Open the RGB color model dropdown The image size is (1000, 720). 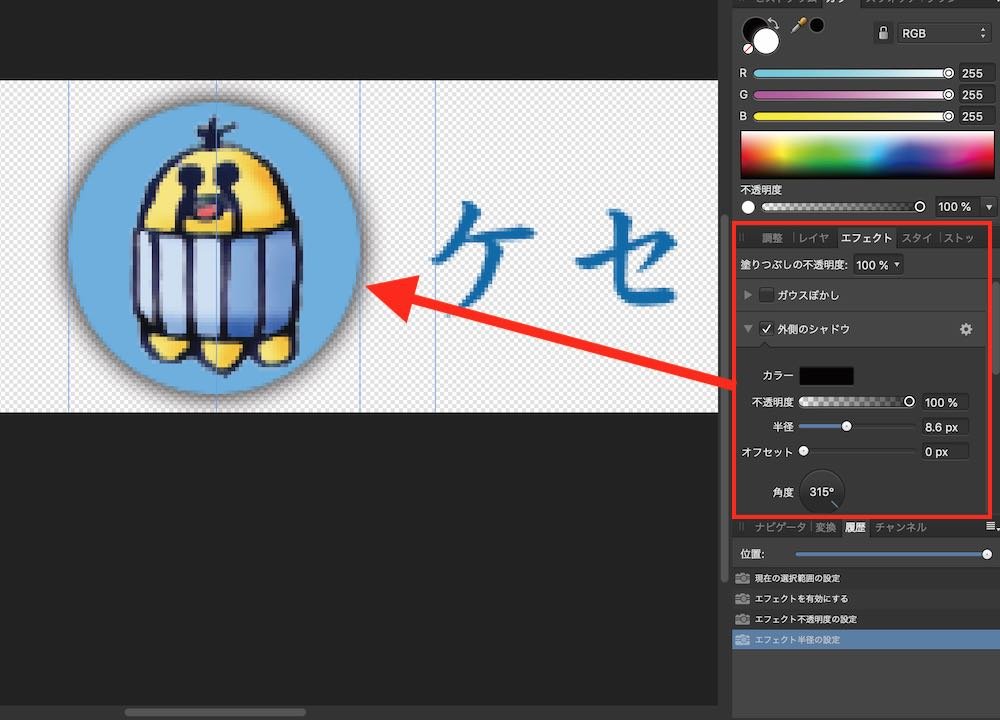943,33
